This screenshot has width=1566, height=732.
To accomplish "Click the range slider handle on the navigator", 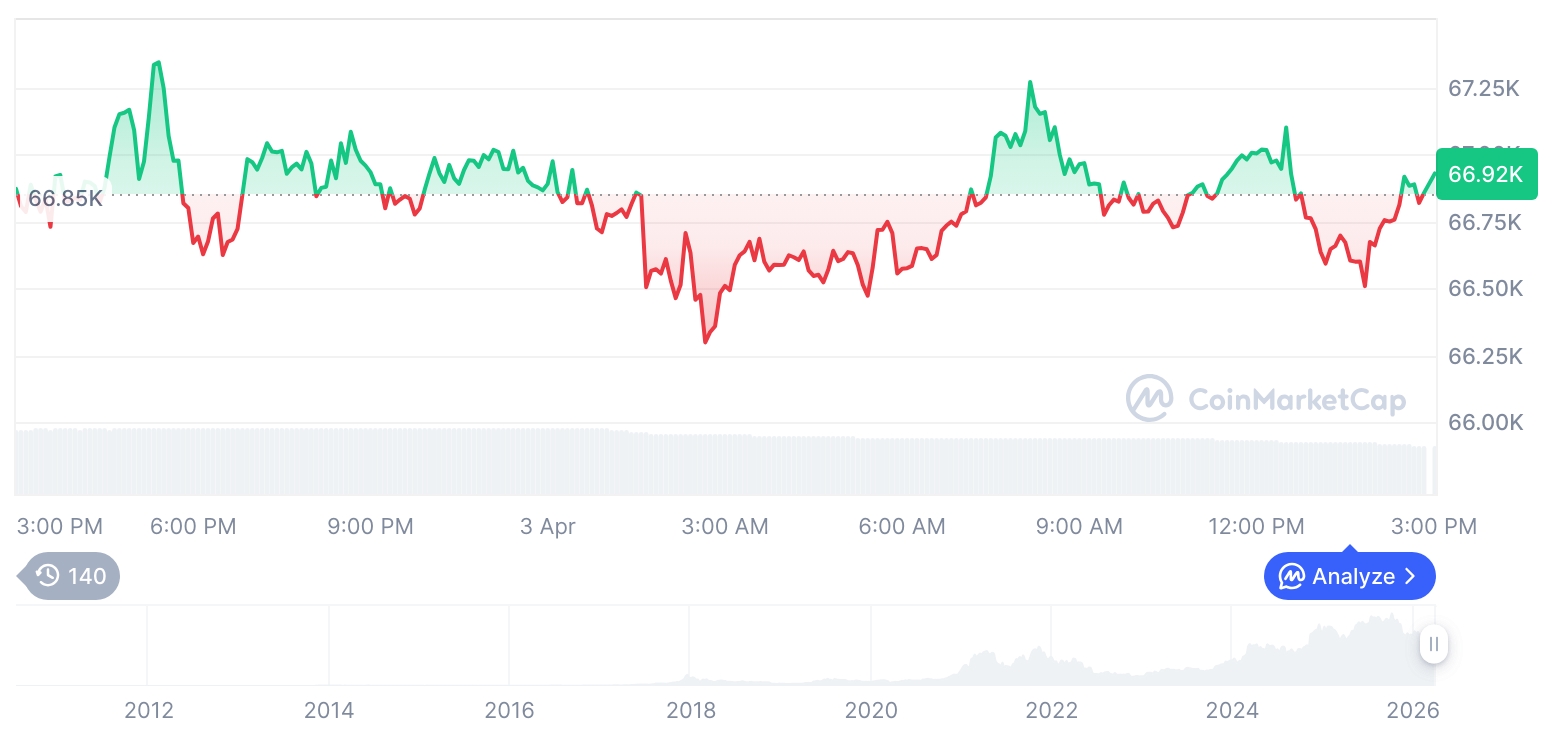I will (x=1434, y=644).
